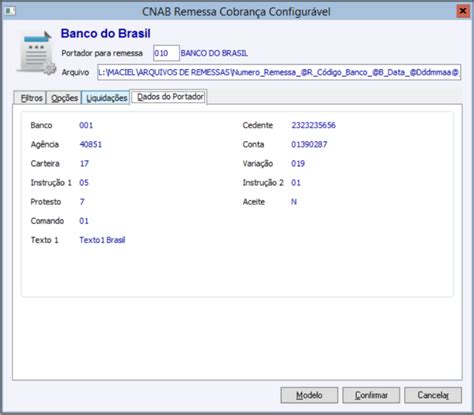Select the Aceite value N
The image size is (474, 415).
point(294,202)
